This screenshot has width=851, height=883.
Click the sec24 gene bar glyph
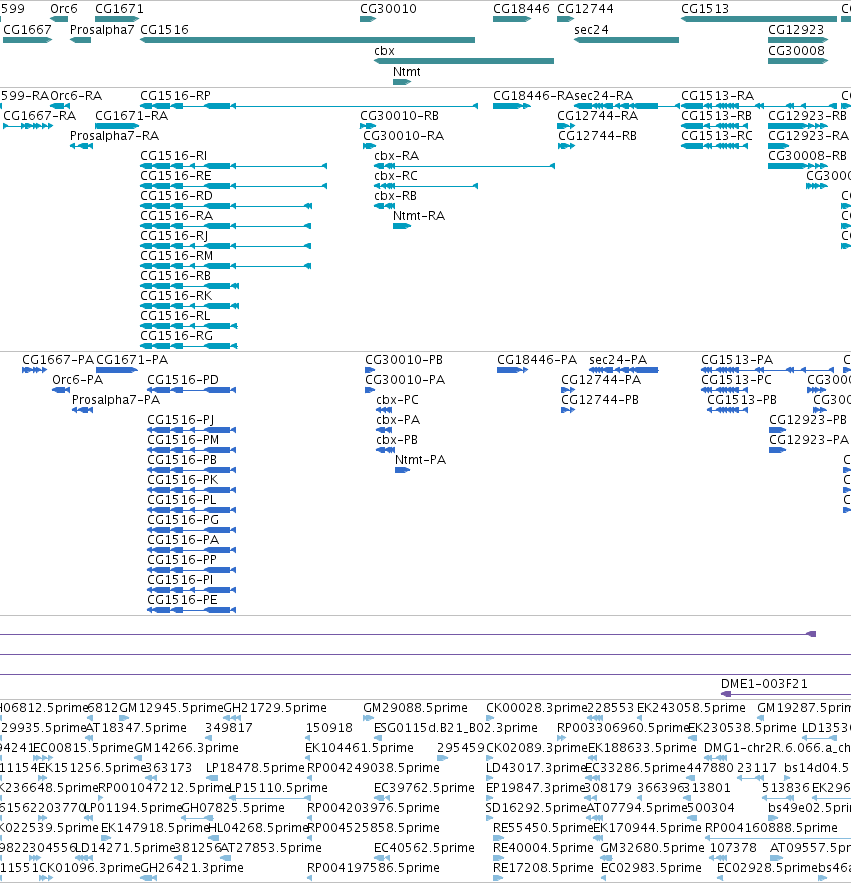tap(626, 40)
